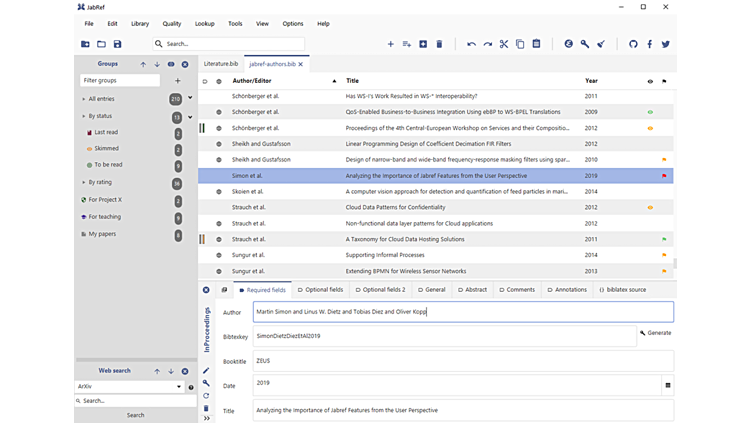Cut the entry with scissors icon

(504, 44)
